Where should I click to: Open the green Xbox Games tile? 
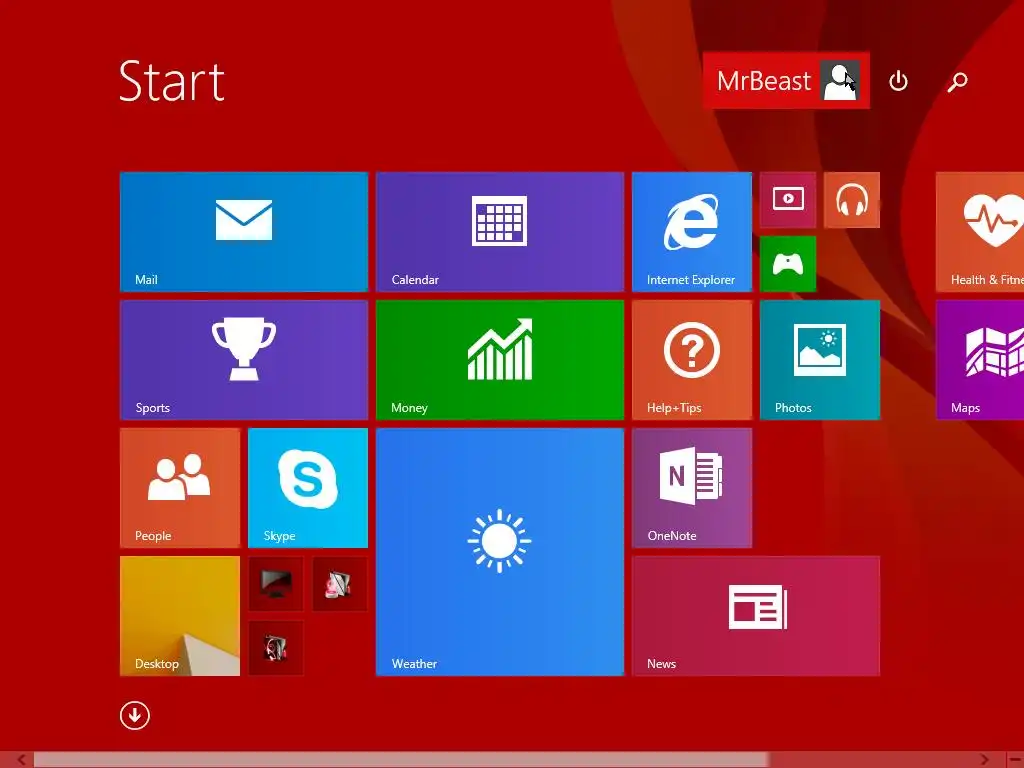tap(788, 264)
